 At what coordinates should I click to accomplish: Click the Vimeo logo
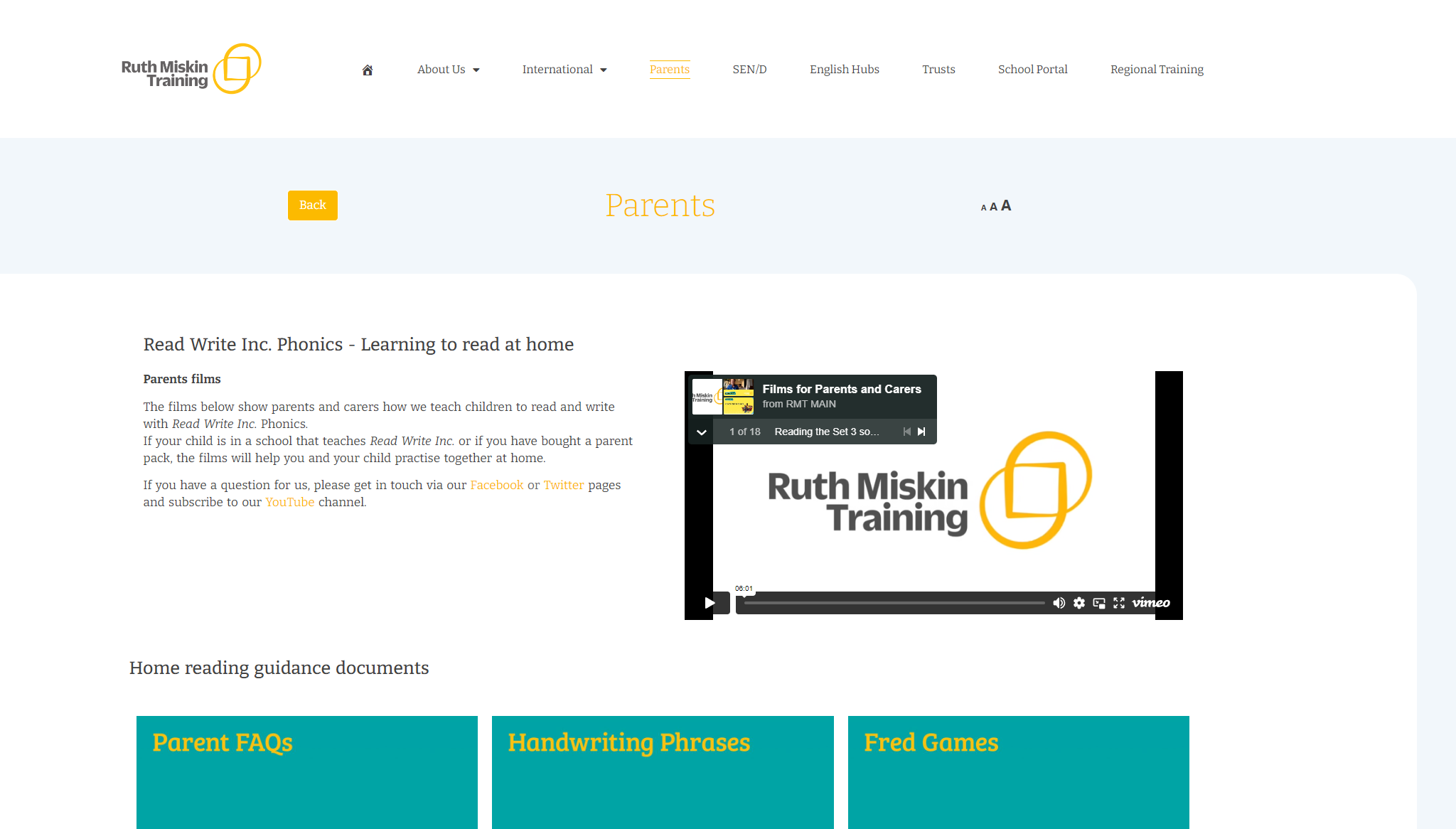pyautogui.click(x=1151, y=603)
